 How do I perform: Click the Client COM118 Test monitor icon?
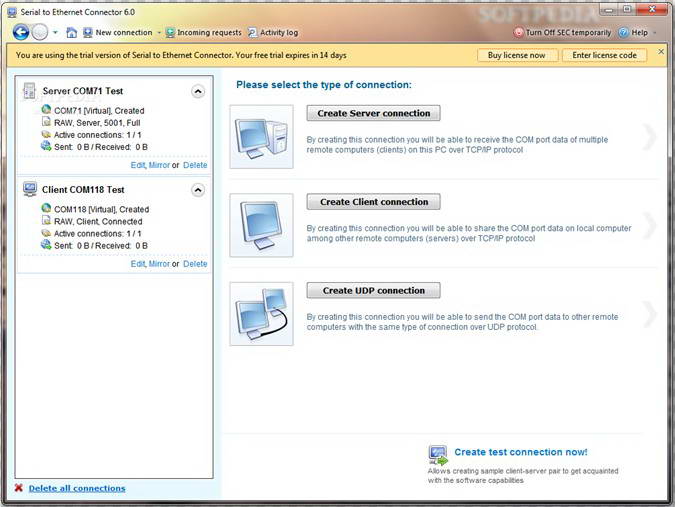point(30,189)
